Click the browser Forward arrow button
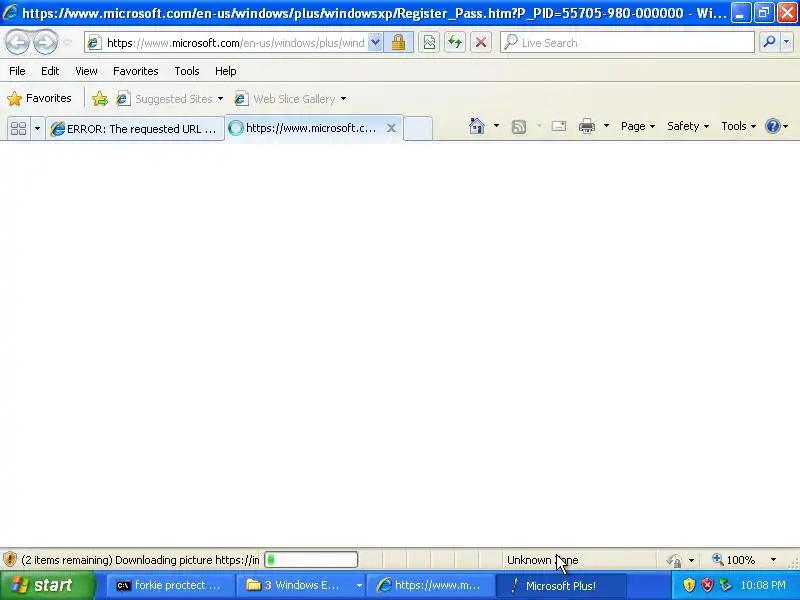The width and height of the screenshot is (800, 600). (45, 42)
